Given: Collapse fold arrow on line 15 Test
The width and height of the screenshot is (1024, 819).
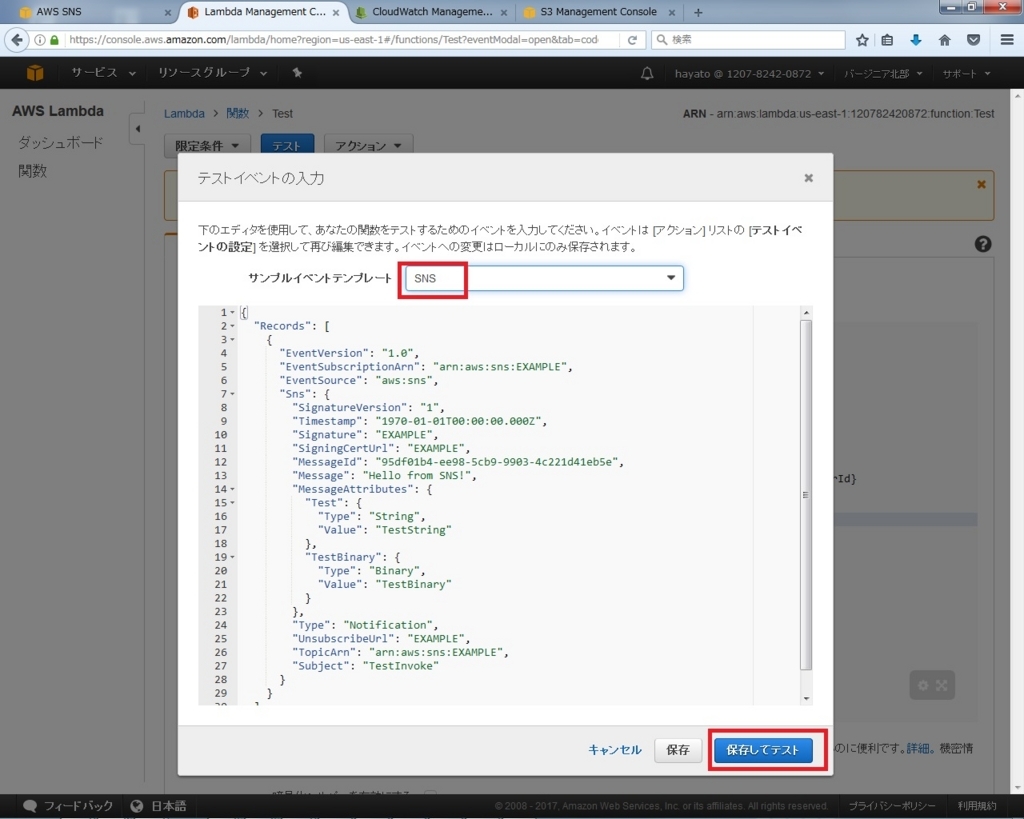Looking at the screenshot, I should coord(232,503).
